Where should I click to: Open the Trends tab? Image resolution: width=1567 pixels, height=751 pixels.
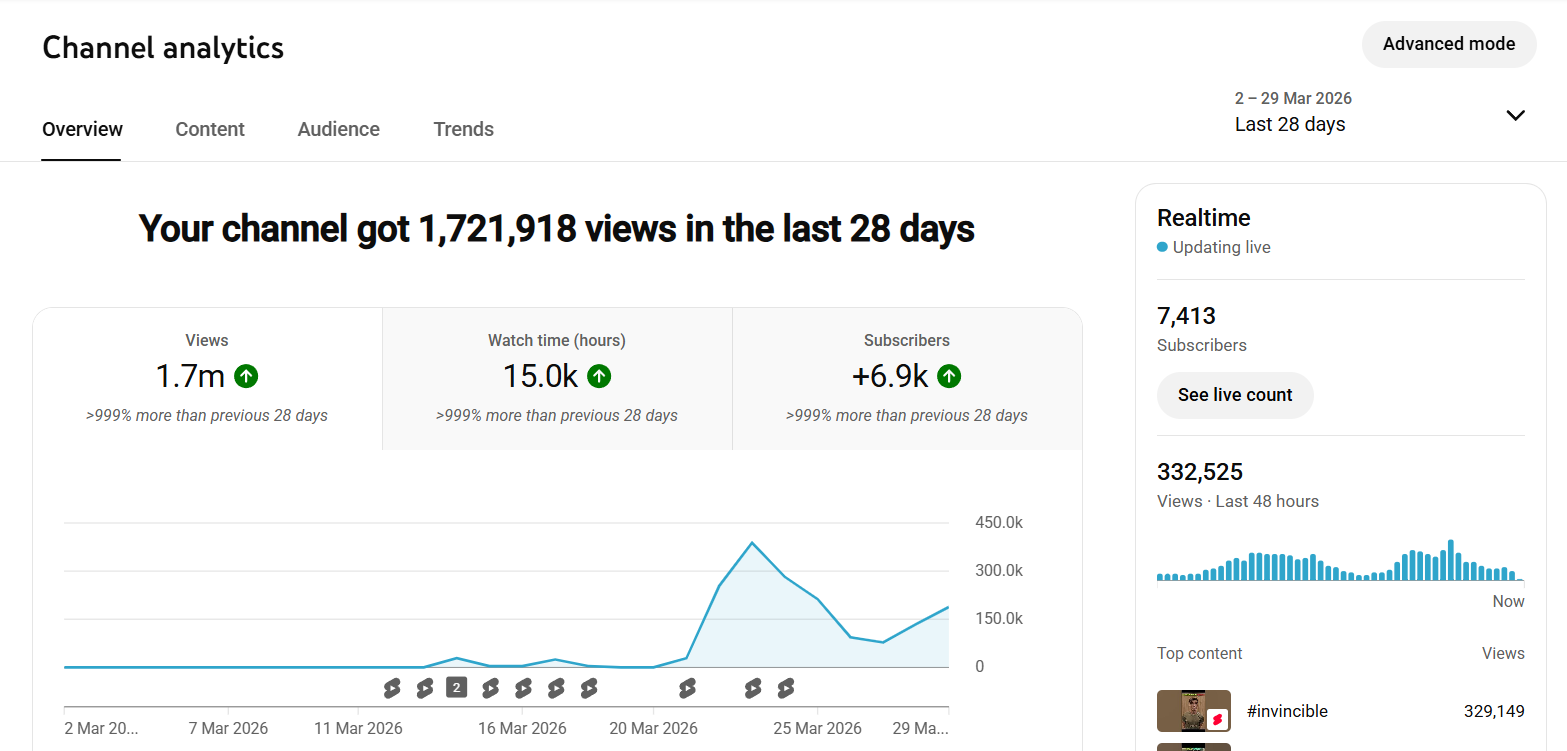coord(463,129)
